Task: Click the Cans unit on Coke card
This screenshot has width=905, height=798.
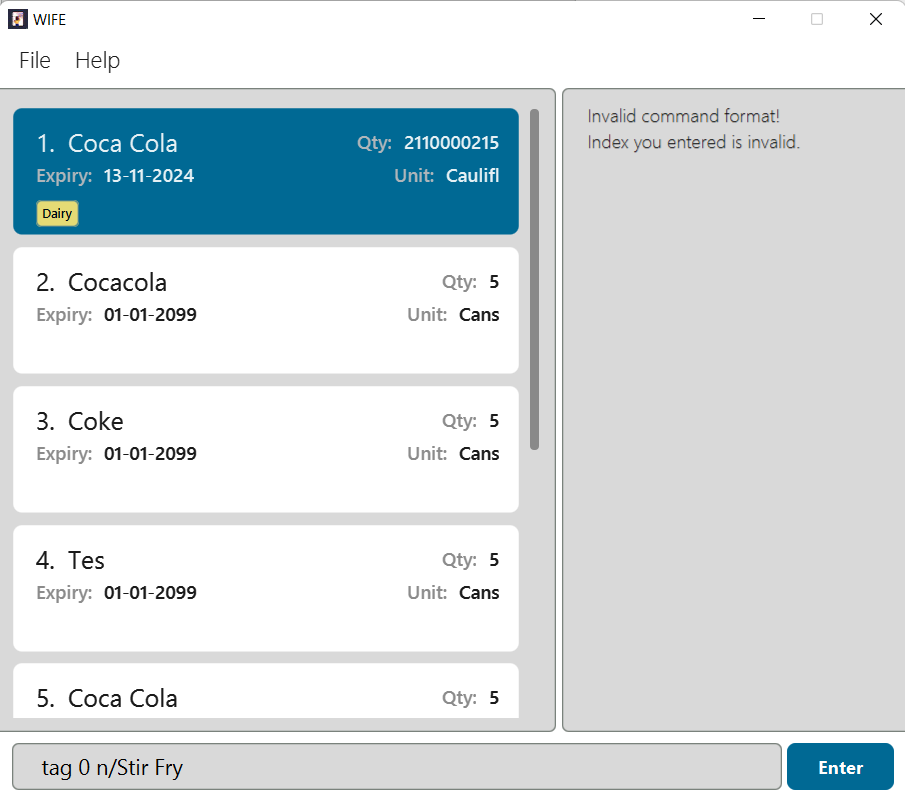Action: click(479, 454)
